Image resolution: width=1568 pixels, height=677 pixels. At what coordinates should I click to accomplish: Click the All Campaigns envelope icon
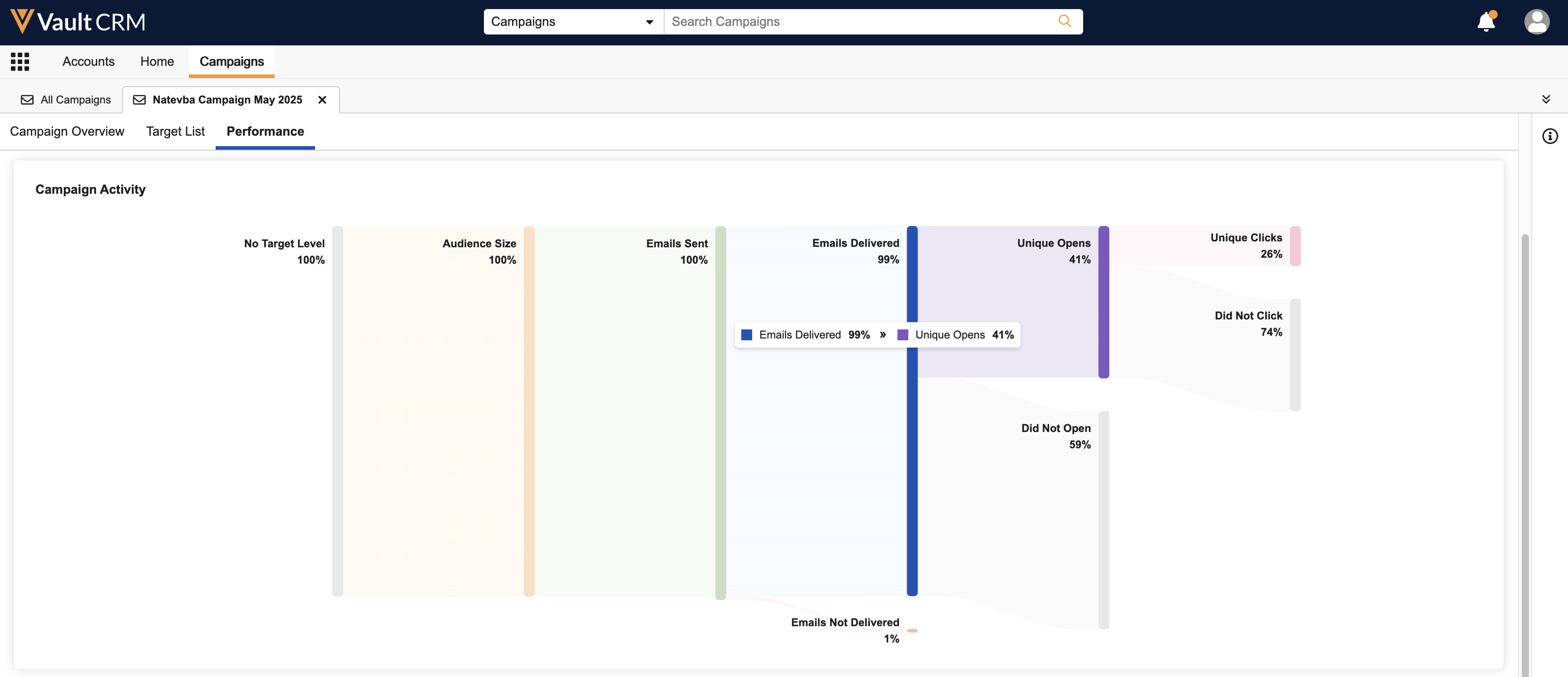pos(27,100)
